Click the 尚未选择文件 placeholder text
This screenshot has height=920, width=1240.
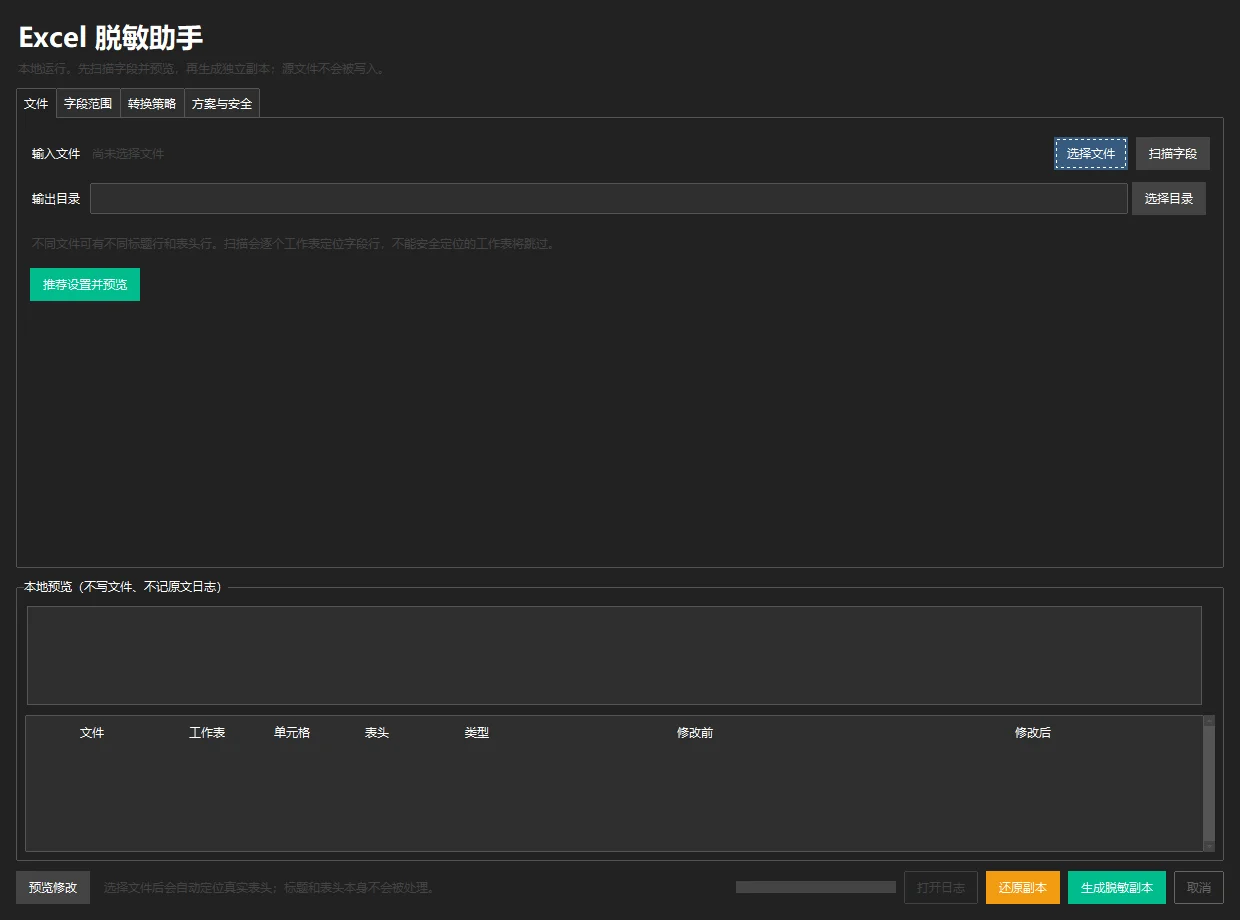click(128, 154)
